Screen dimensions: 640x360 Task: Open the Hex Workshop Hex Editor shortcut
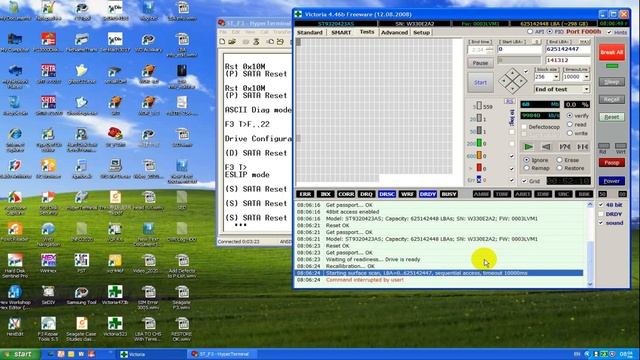(x=14, y=297)
